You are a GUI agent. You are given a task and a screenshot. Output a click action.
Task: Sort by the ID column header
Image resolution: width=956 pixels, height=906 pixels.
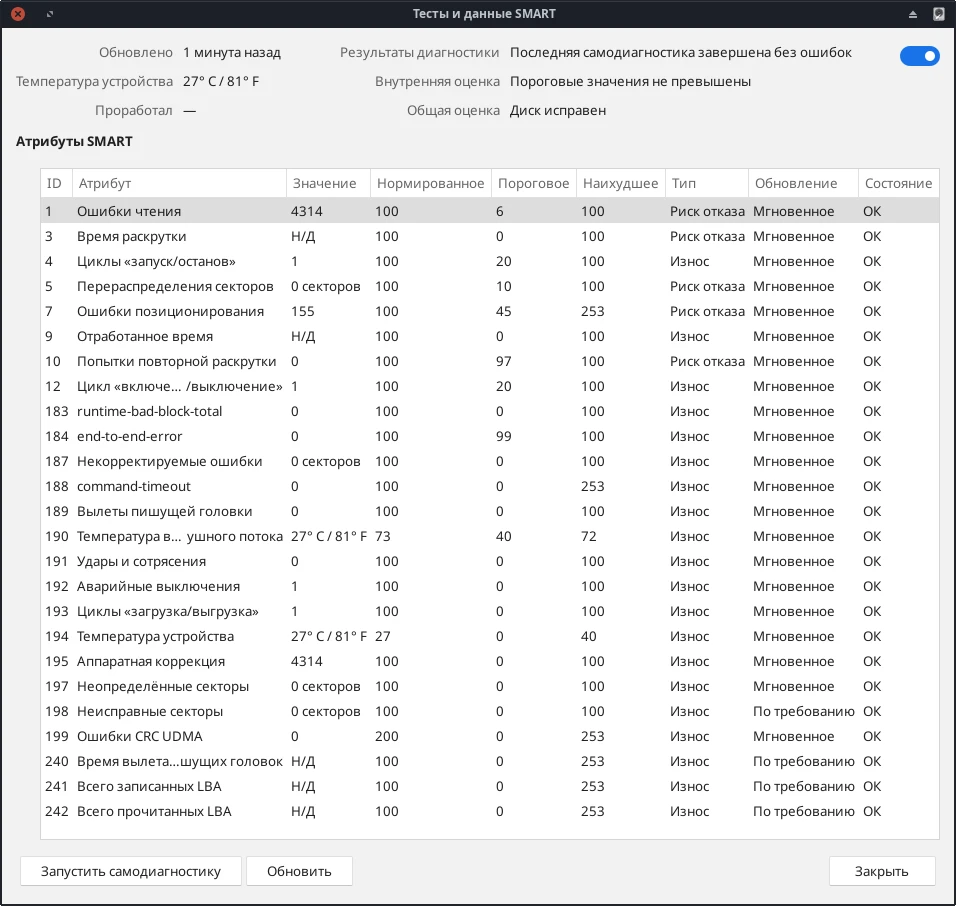click(56, 184)
